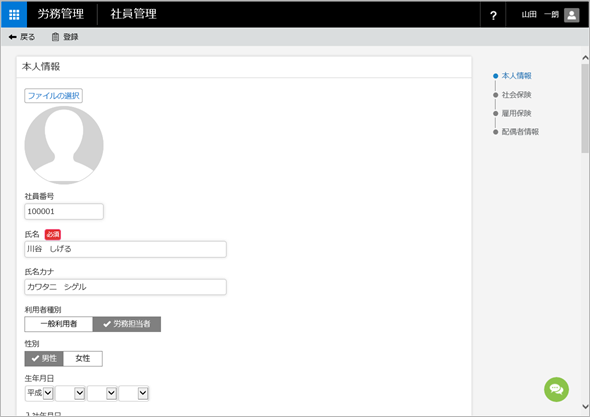This screenshot has width=590, height=417.
Task: Click the scroll up arrow
Action: (x=585, y=58)
